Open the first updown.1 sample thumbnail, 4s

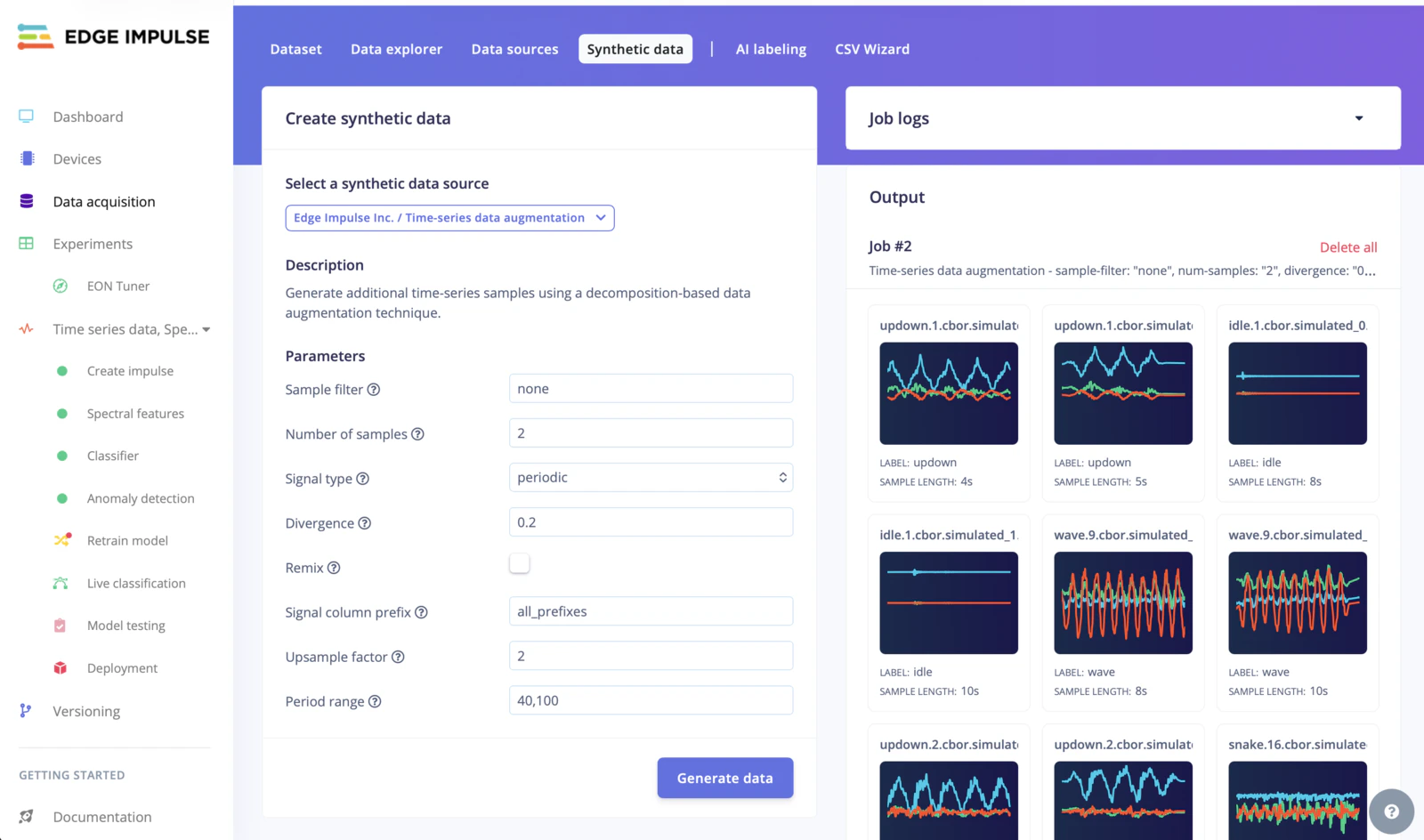[949, 393]
